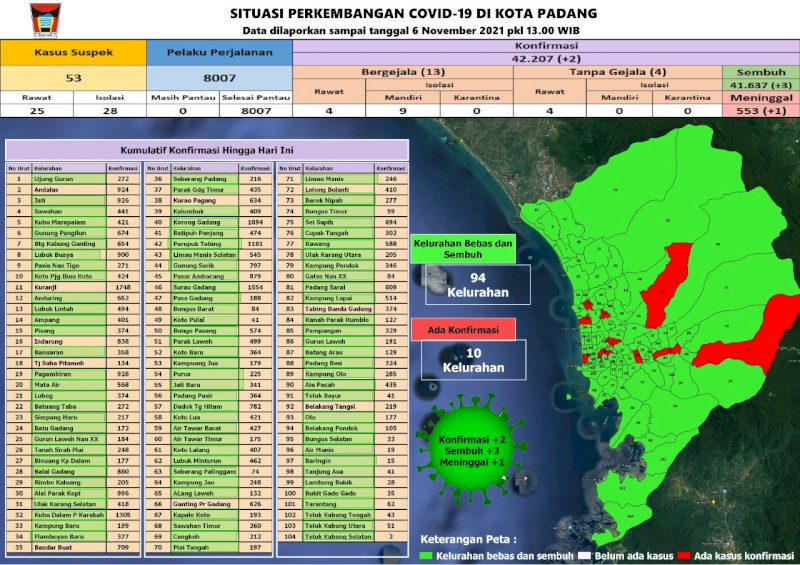Click the Kelurahan Bebas dan Sembuh green label
The width and height of the screenshot is (800, 565).
463,249
